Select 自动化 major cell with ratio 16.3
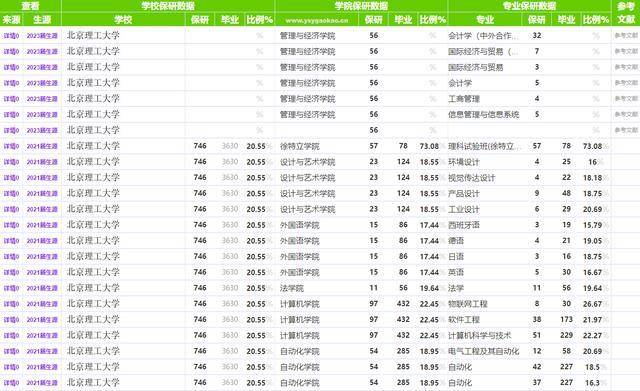 460,383
